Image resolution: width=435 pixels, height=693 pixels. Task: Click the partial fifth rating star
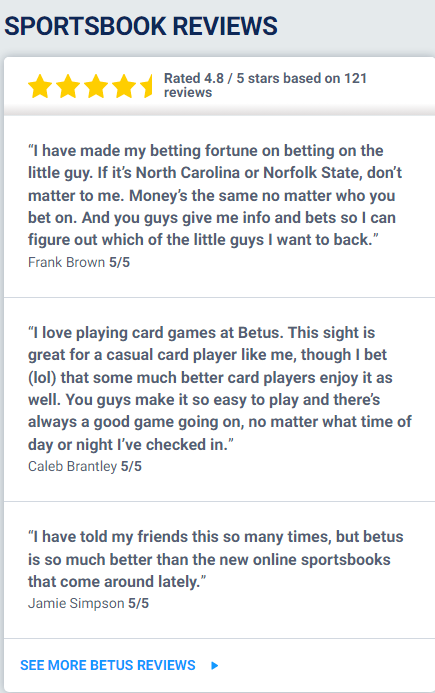click(146, 86)
